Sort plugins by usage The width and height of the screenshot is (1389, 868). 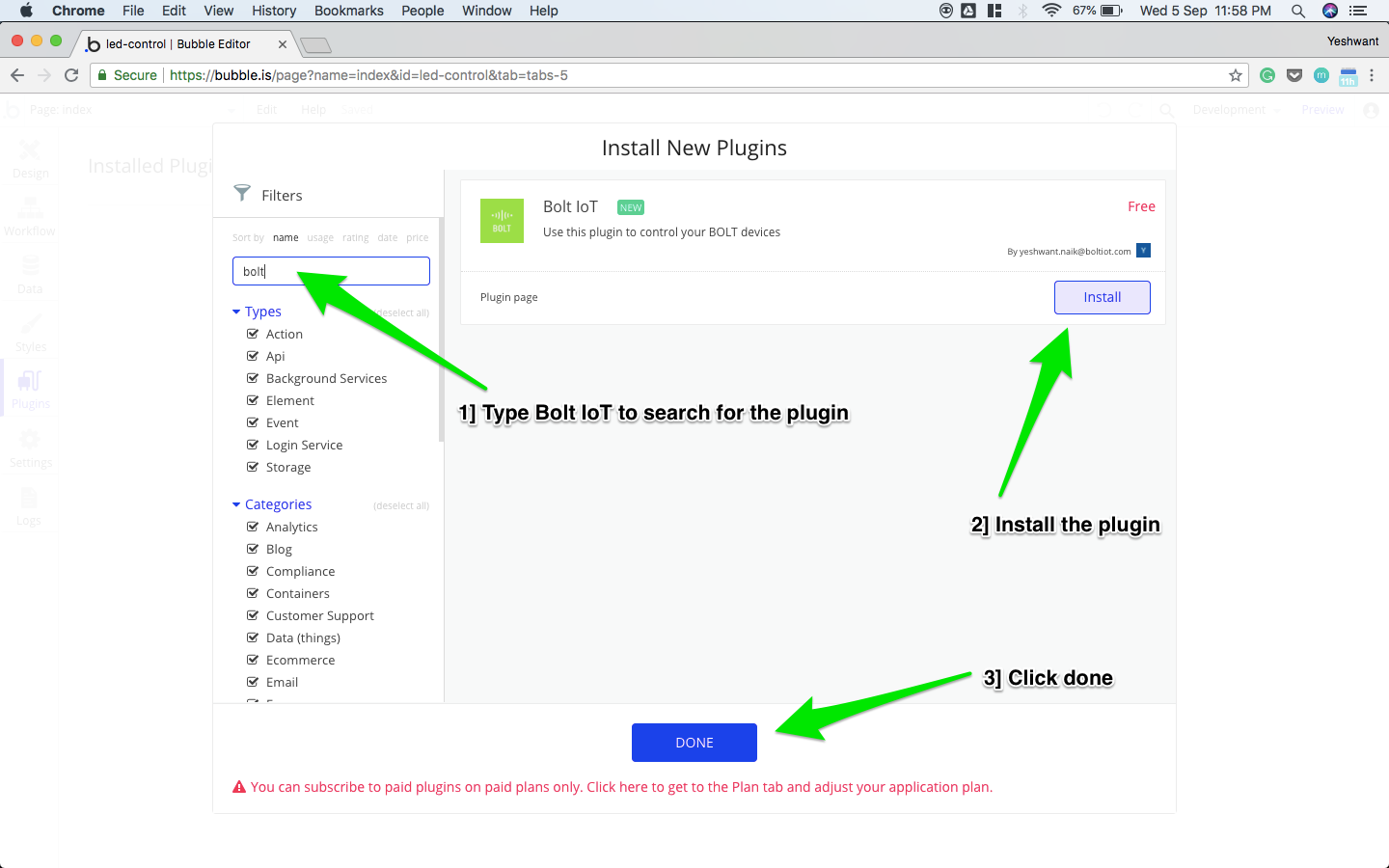(x=320, y=237)
